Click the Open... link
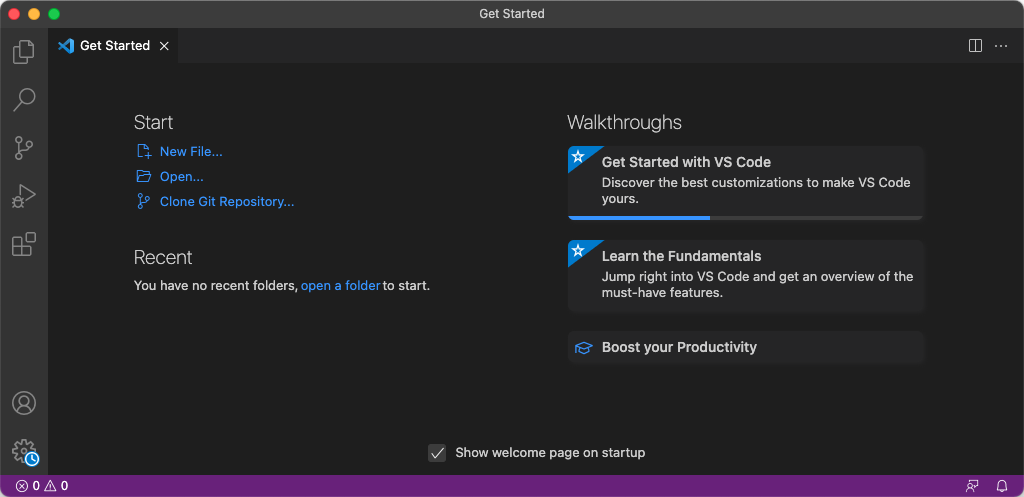This screenshot has height=497, width=1024. coord(182,176)
